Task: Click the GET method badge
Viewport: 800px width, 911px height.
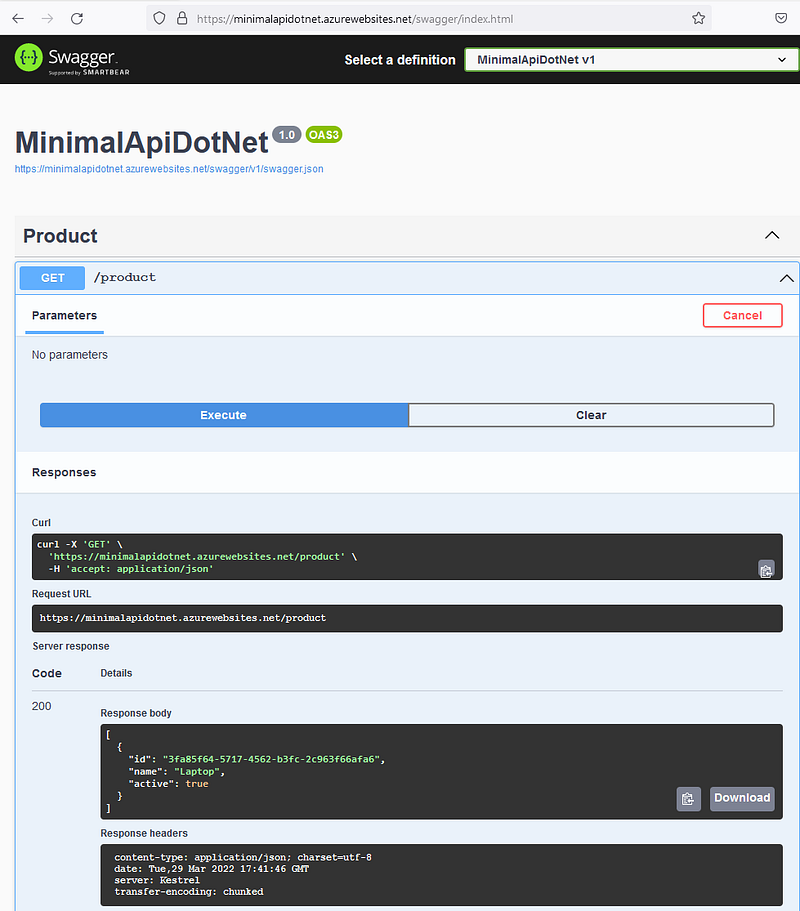Action: (52, 278)
